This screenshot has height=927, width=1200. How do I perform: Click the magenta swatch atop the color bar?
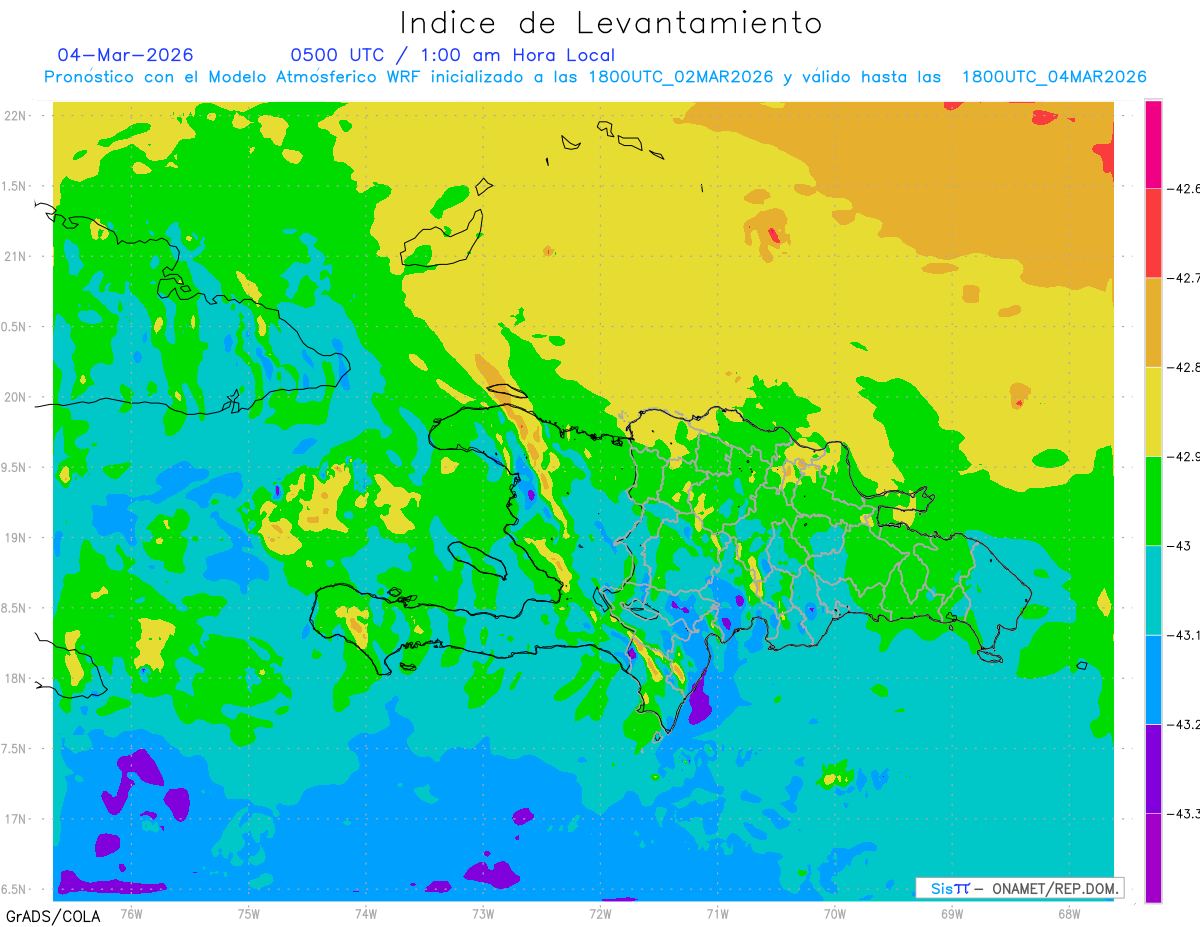click(x=1153, y=144)
